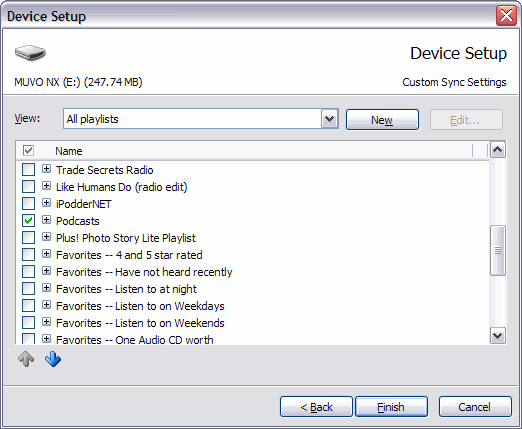Screen dimensions: 522x429
Task: Click the Finish button
Action: click(x=391, y=407)
